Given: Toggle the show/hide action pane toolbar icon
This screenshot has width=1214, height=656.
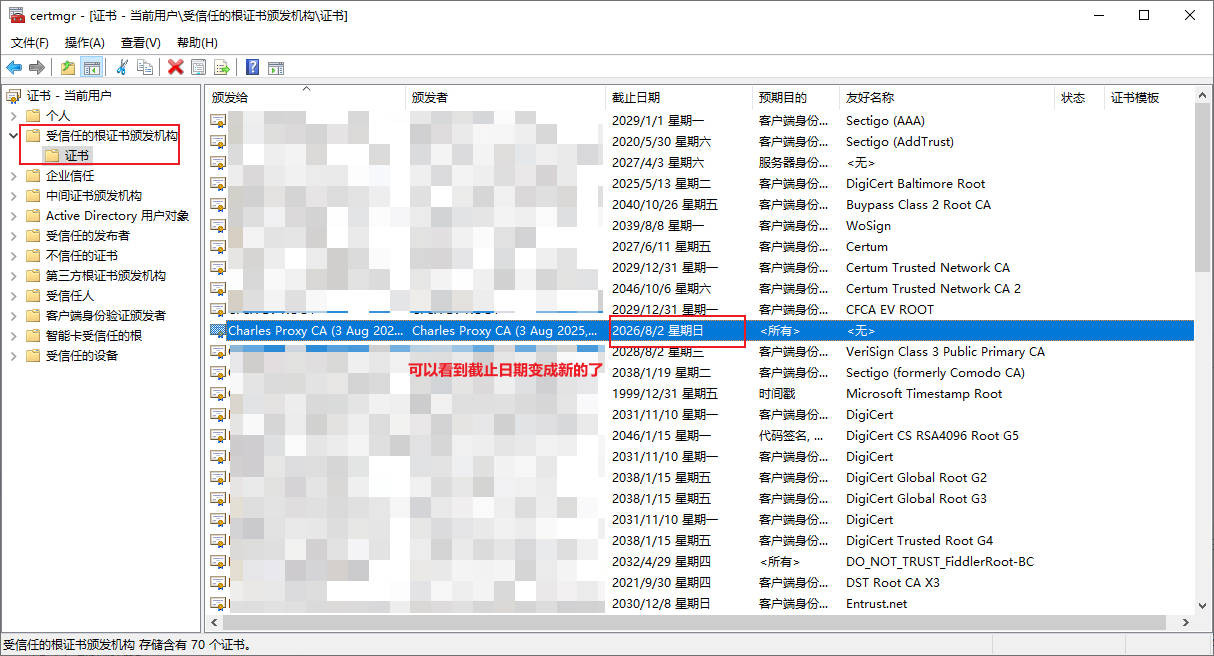Looking at the screenshot, I should (x=276, y=67).
